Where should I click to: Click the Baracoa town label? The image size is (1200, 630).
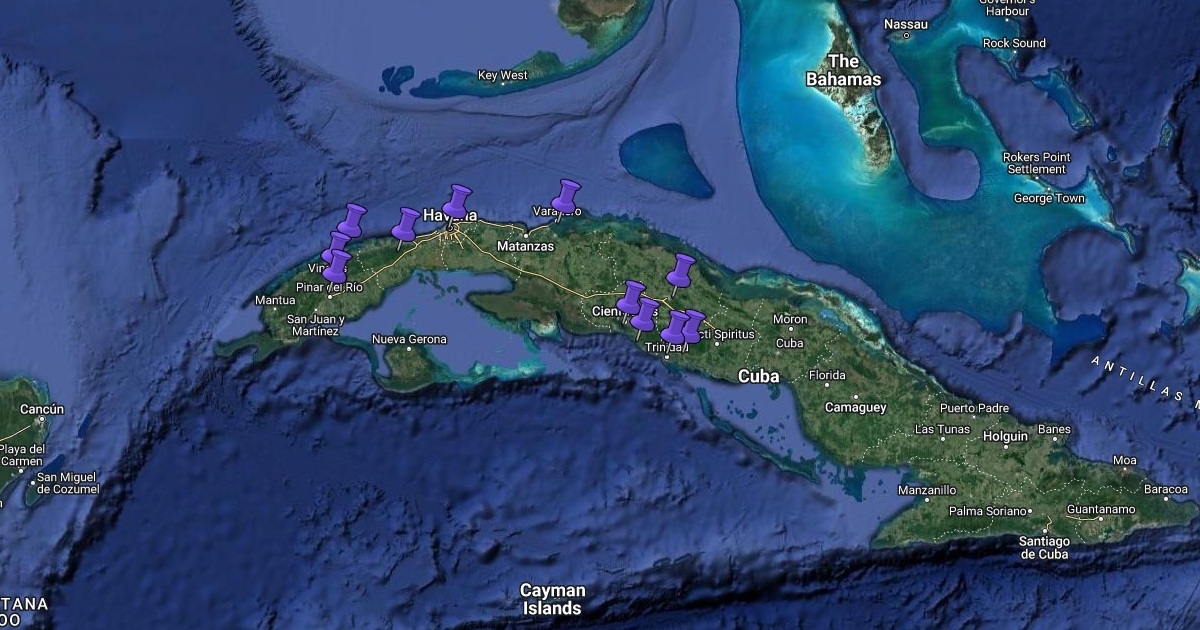tap(1165, 490)
